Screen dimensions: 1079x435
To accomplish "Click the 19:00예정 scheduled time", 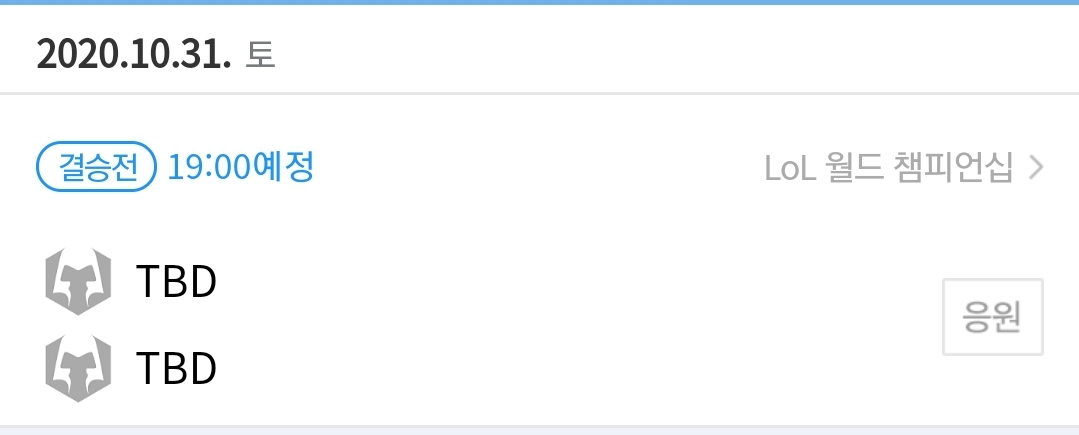I will click(241, 167).
